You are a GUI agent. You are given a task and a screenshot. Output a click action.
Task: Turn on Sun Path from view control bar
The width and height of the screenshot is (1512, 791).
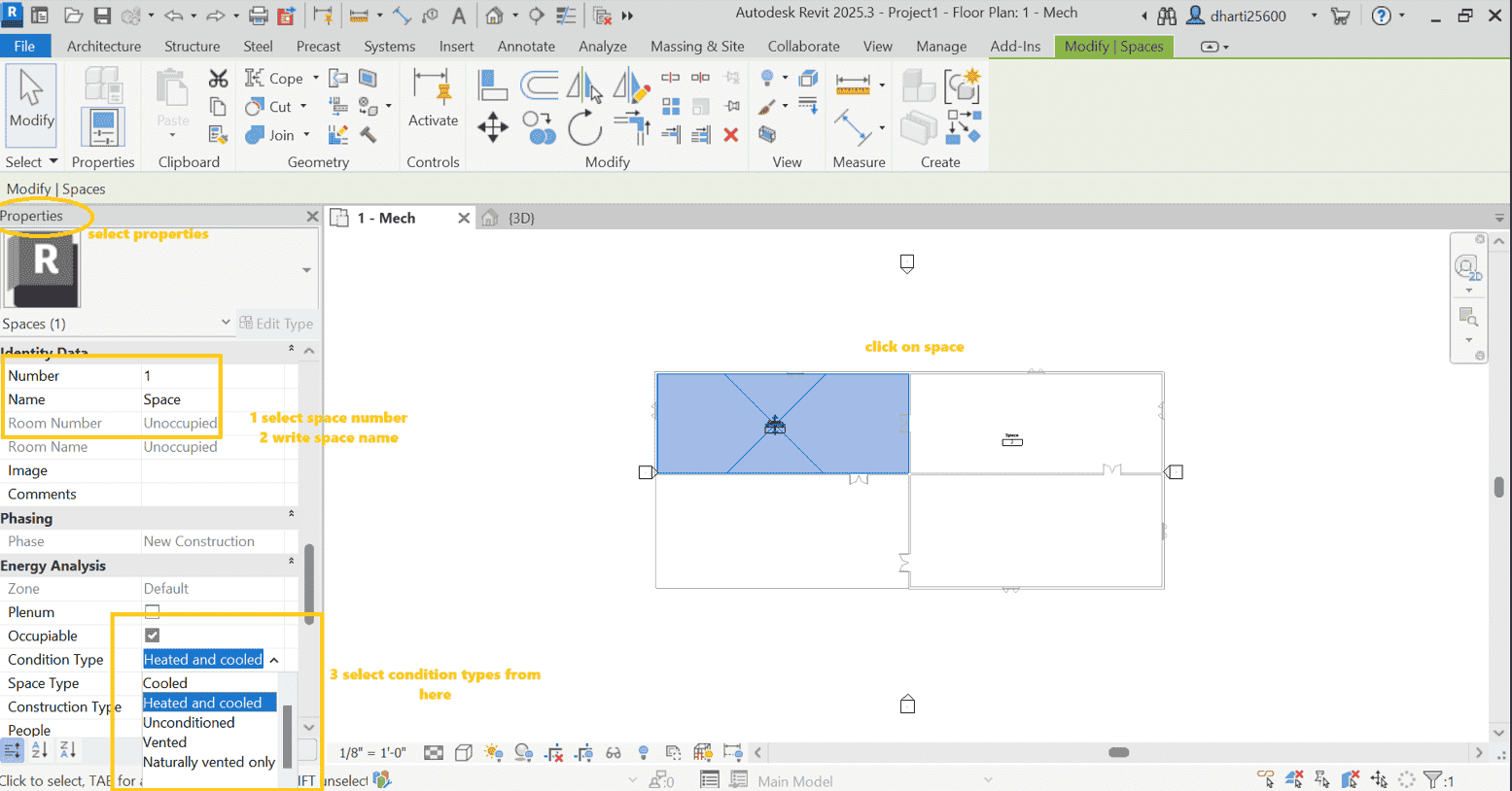(x=493, y=752)
